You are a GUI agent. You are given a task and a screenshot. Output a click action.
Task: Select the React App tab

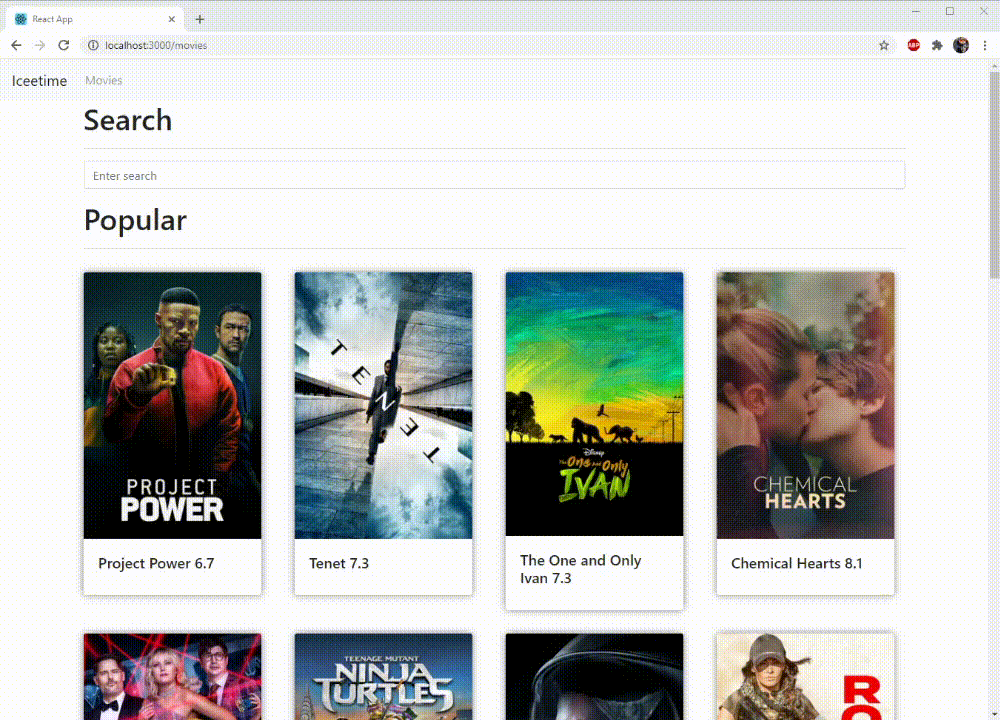pyautogui.click(x=96, y=19)
